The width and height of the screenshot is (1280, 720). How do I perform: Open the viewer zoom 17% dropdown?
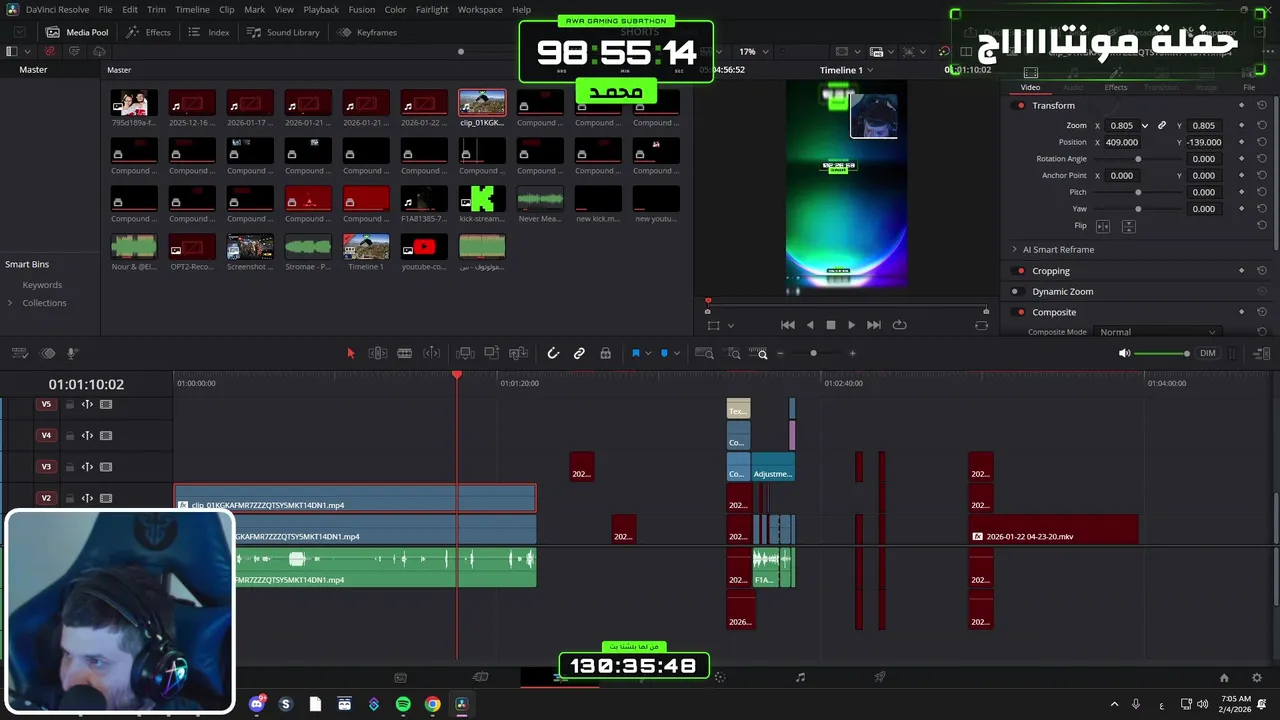752,52
